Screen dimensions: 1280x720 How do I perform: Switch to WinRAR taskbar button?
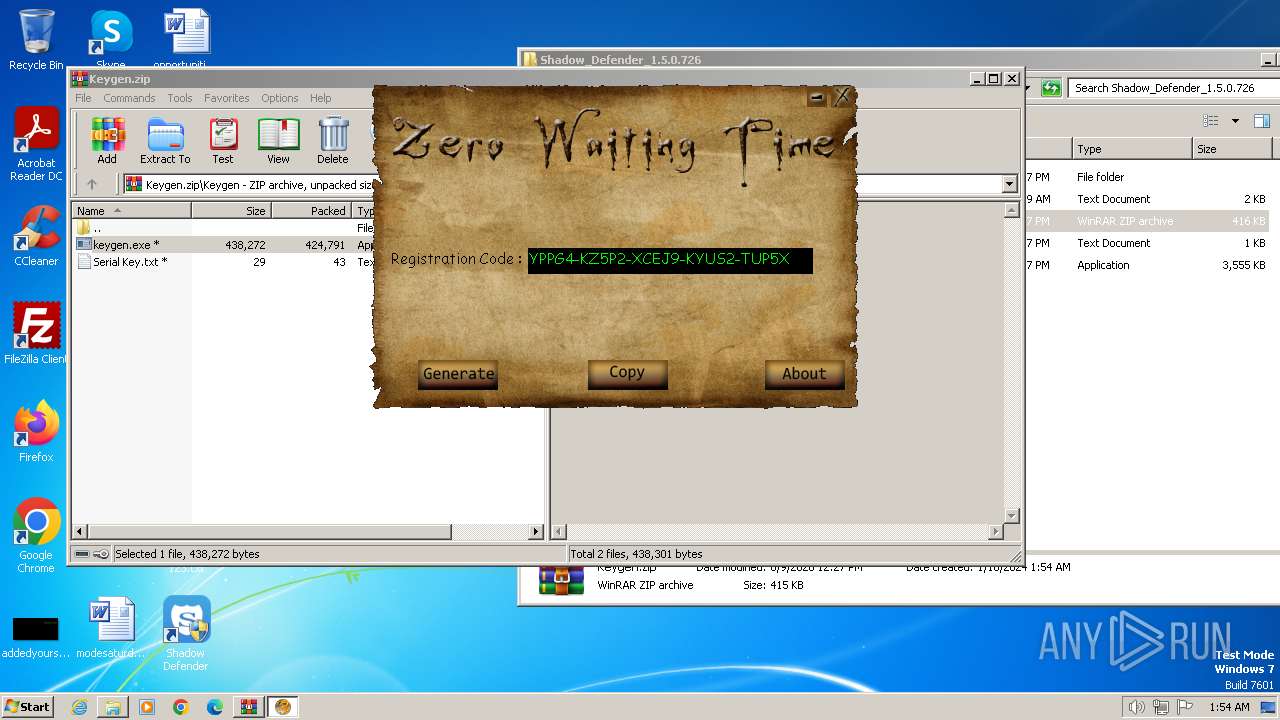tap(248, 707)
